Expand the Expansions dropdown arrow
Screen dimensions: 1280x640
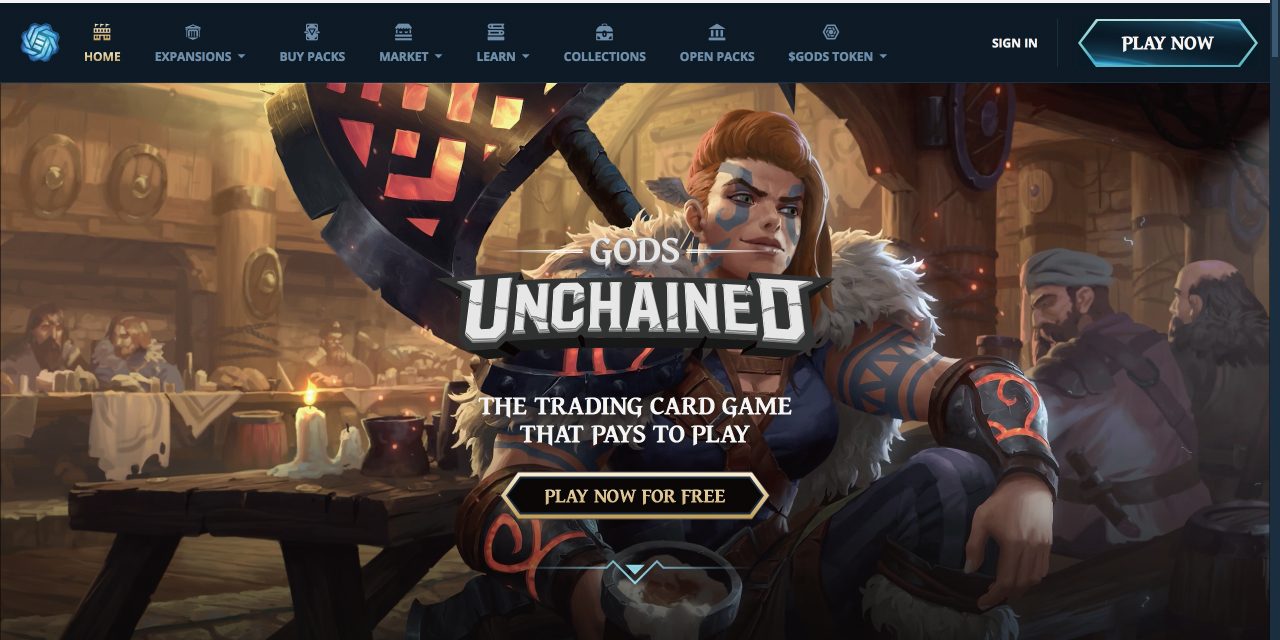pos(241,57)
